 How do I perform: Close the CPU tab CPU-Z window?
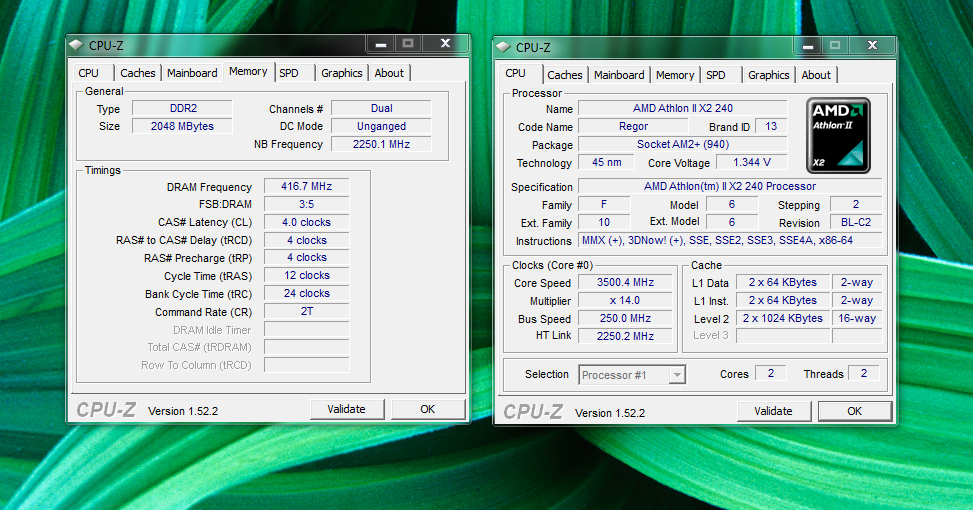[x=872, y=45]
